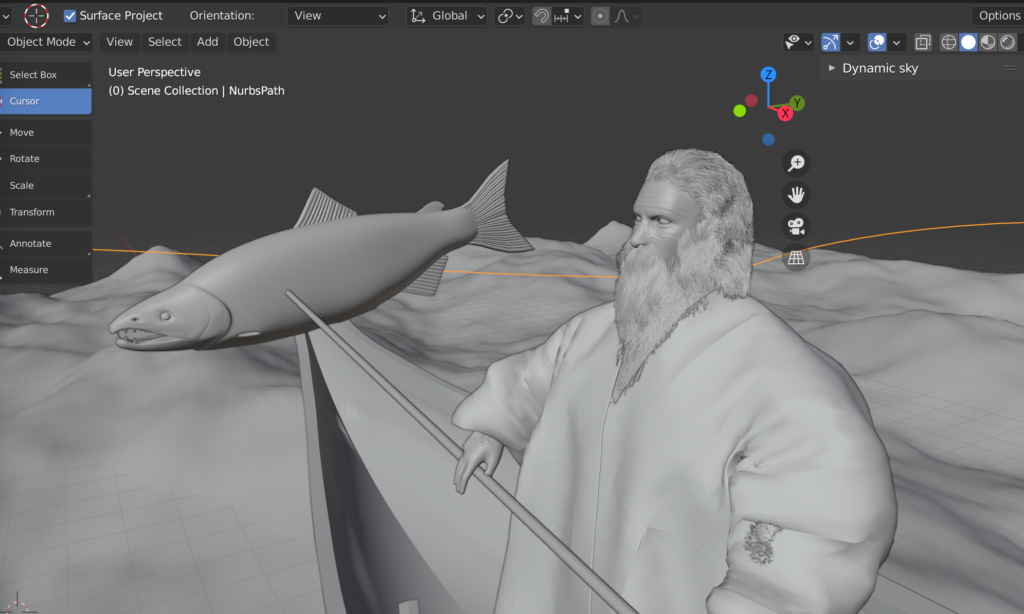Open the Orientation View dropdown
The height and width of the screenshot is (614, 1024).
pyautogui.click(x=337, y=16)
